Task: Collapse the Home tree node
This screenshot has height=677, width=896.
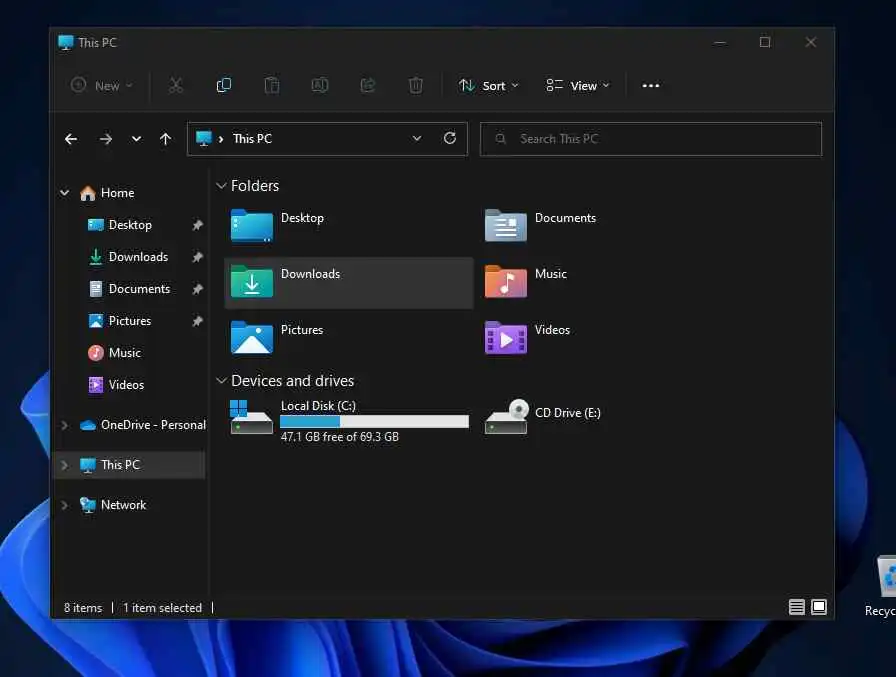Action: coord(65,193)
